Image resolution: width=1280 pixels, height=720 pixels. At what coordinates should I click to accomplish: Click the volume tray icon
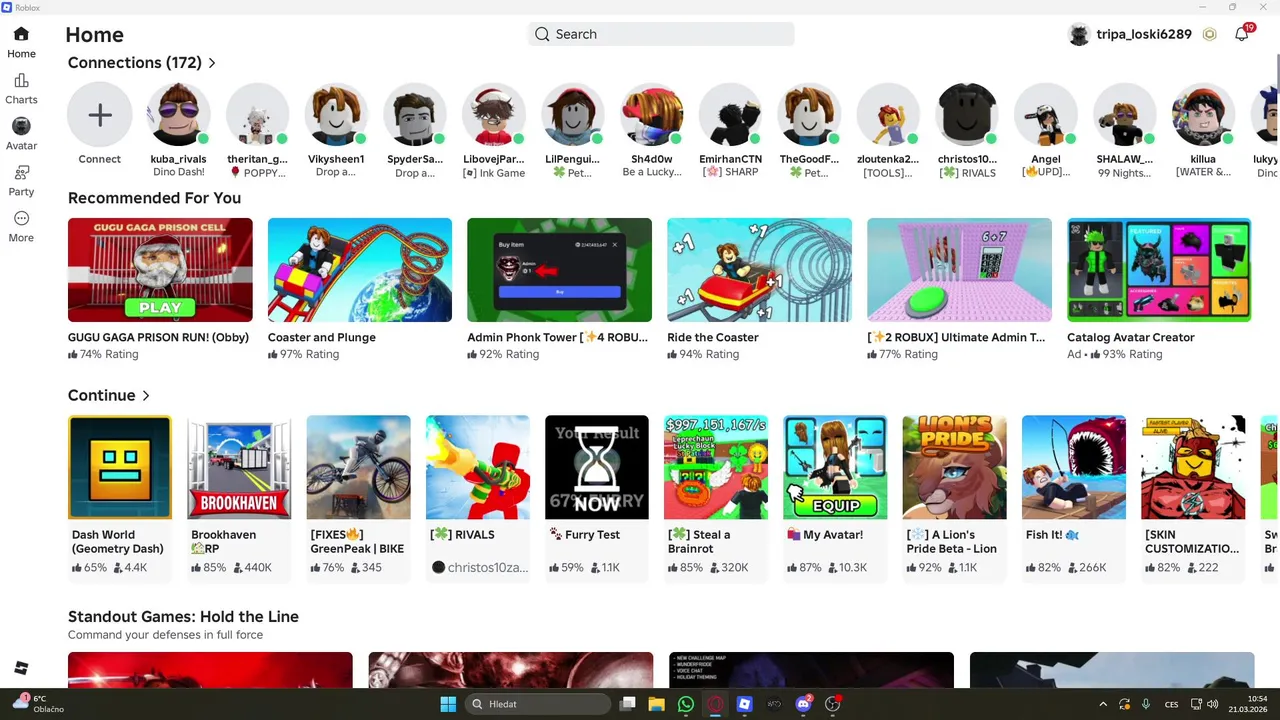point(1214,704)
